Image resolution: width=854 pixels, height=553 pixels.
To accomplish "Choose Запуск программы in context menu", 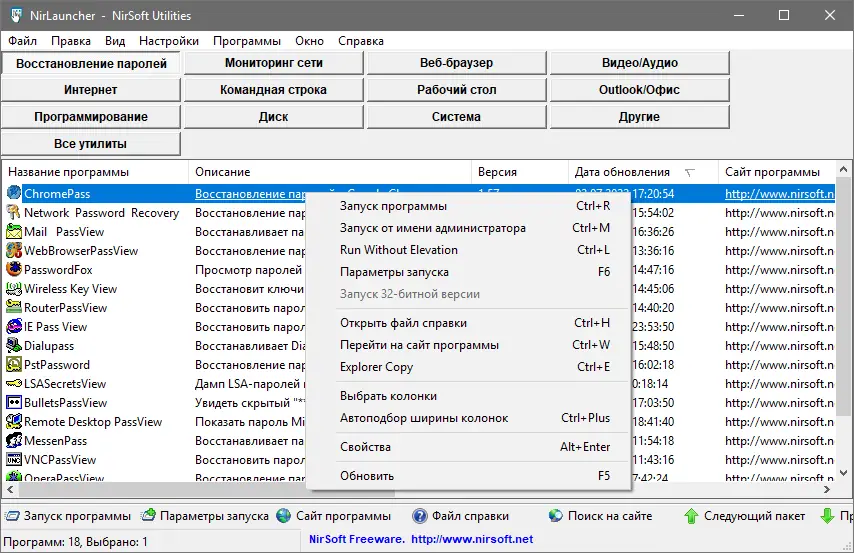I will [x=468, y=206].
